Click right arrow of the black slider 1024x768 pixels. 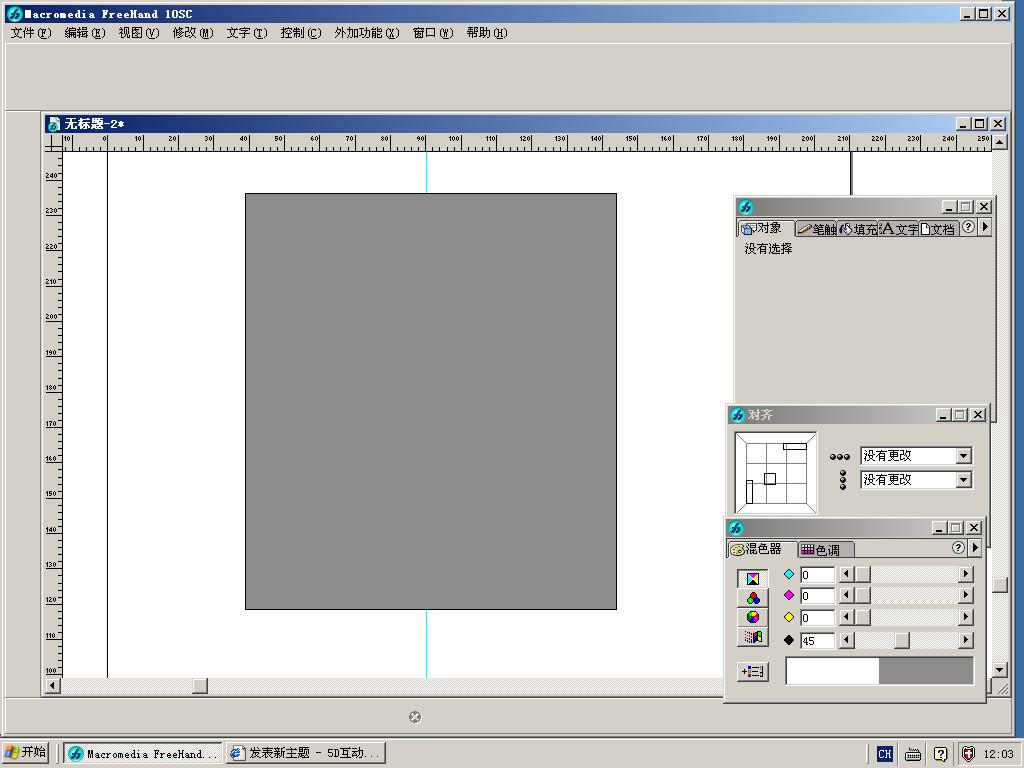tap(965, 640)
